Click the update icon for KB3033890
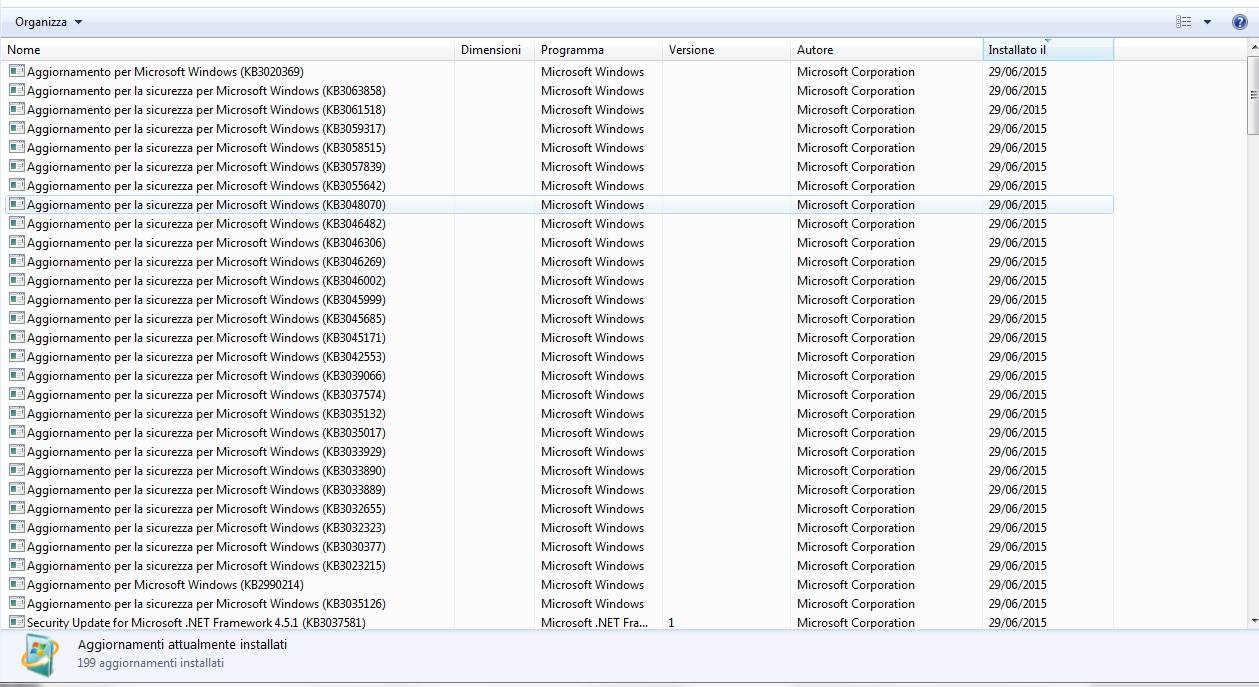The width and height of the screenshot is (1259, 687). click(x=16, y=470)
